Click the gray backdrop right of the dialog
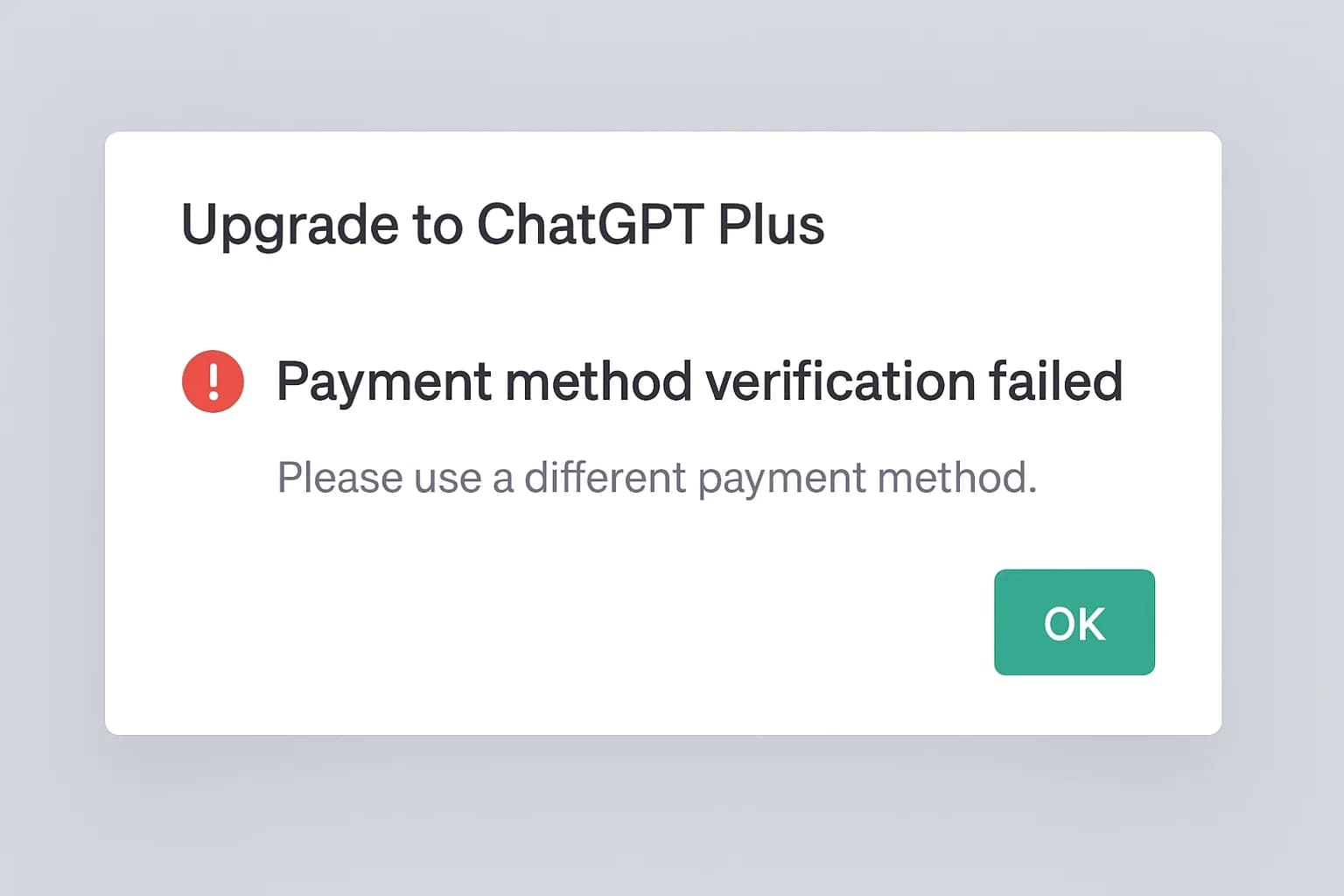 coord(1283,437)
